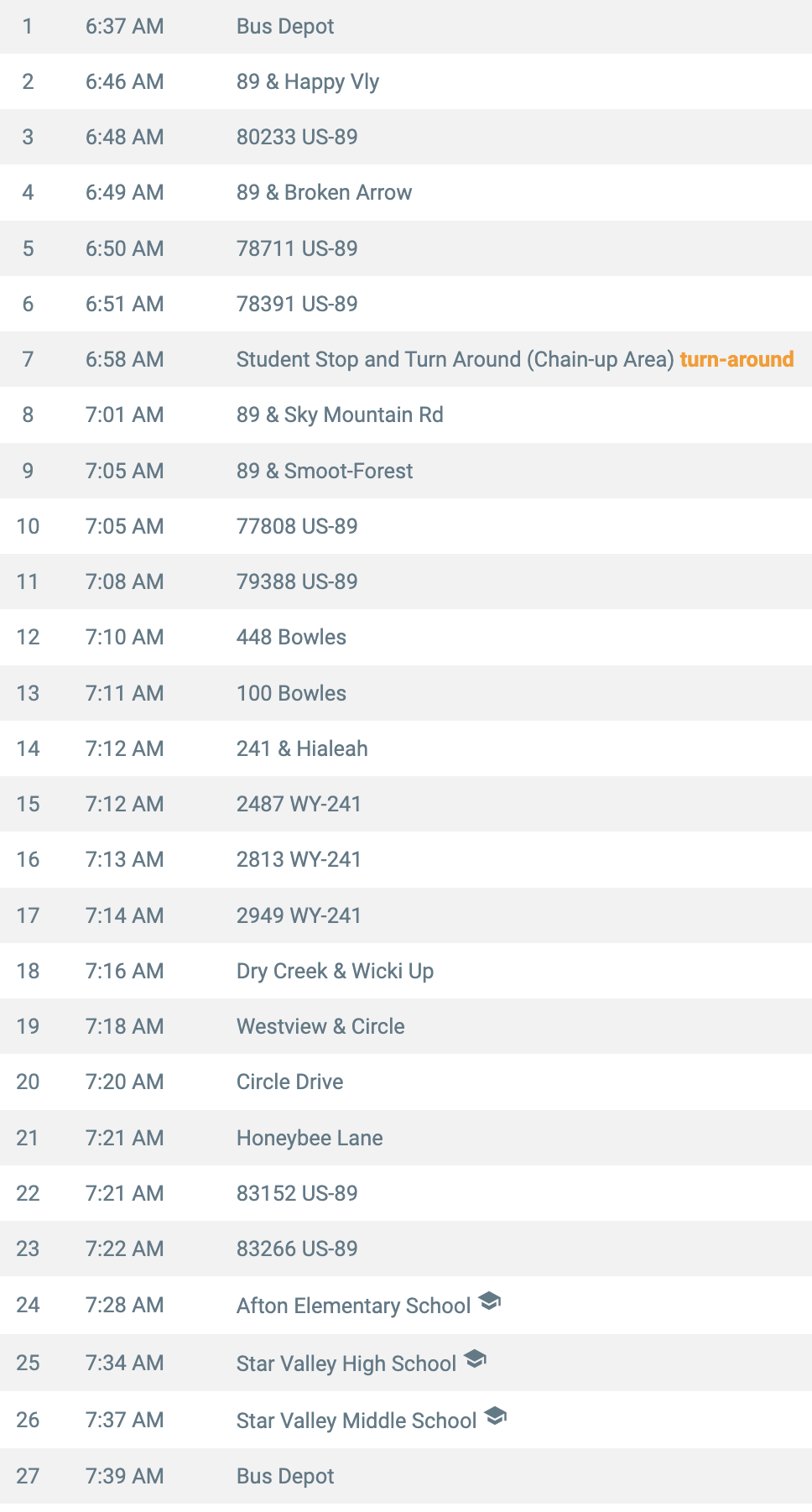Click the 7:34 AM time for Star Valley High
This screenshot has width=812, height=1512.
click(x=124, y=1363)
